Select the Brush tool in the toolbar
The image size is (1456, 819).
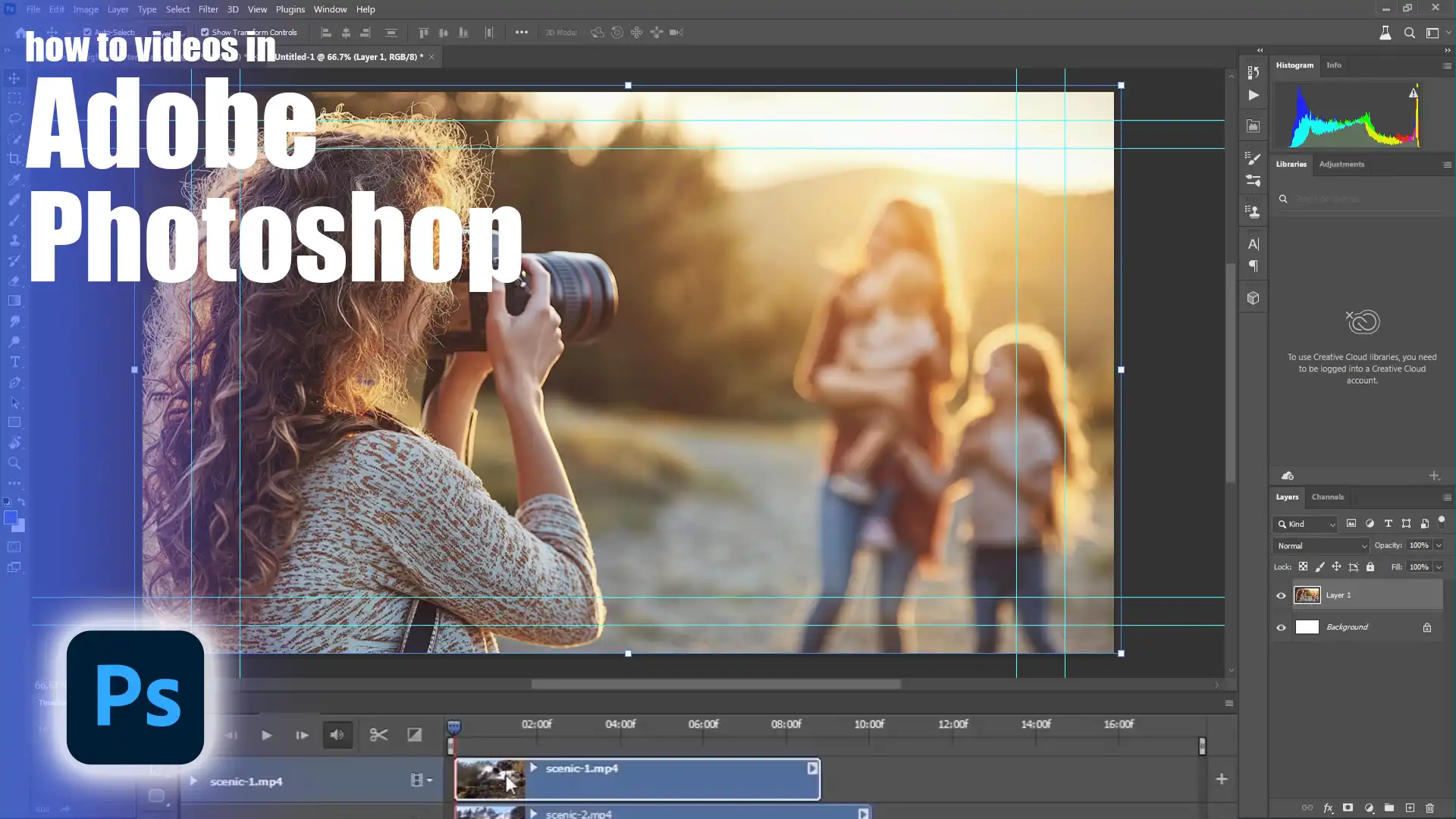point(14,221)
